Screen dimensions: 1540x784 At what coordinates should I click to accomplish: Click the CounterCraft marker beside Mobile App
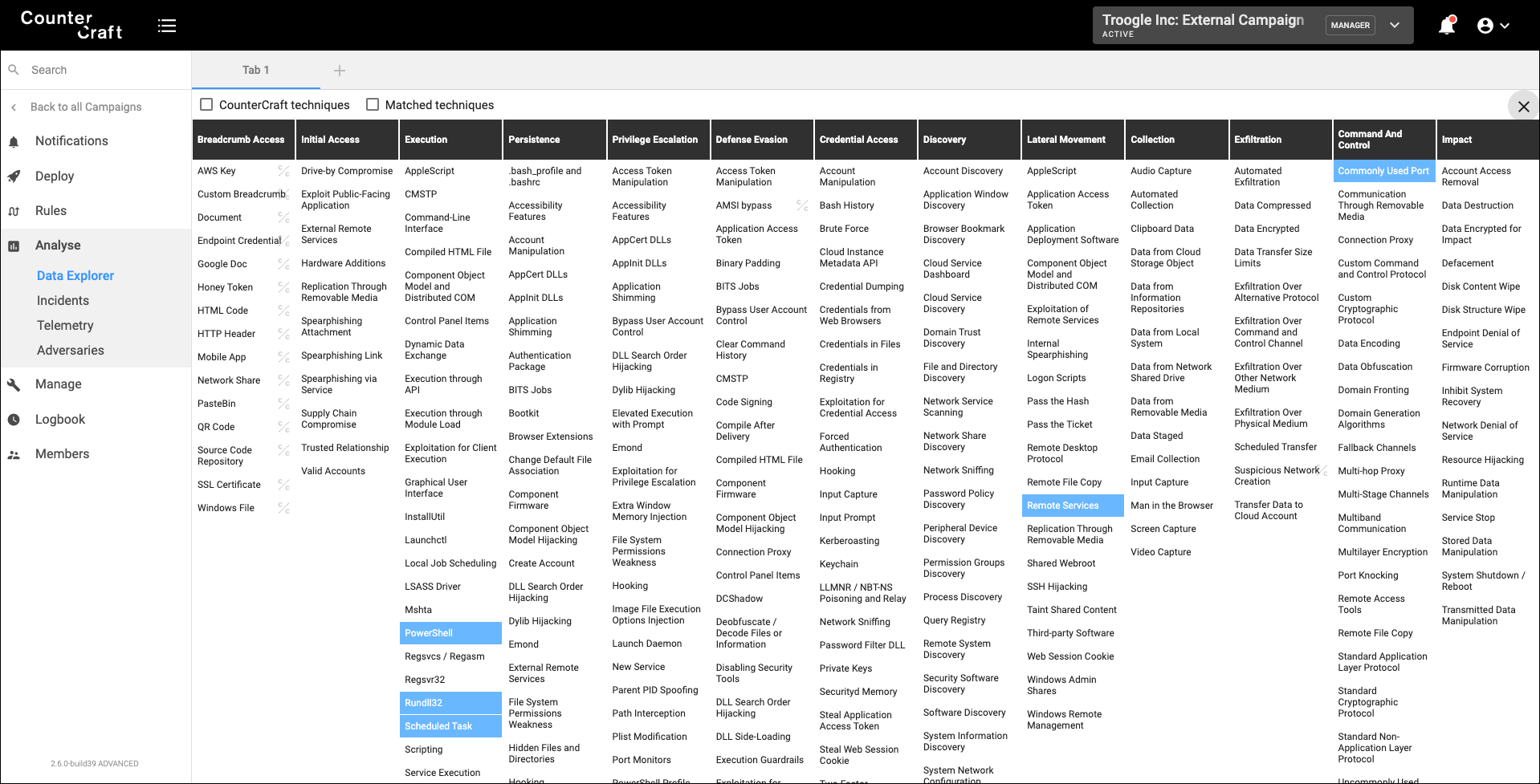click(283, 357)
